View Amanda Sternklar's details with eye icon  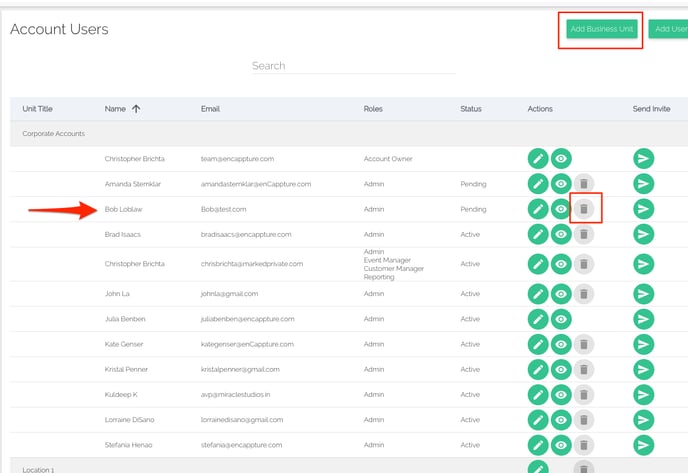(561, 184)
